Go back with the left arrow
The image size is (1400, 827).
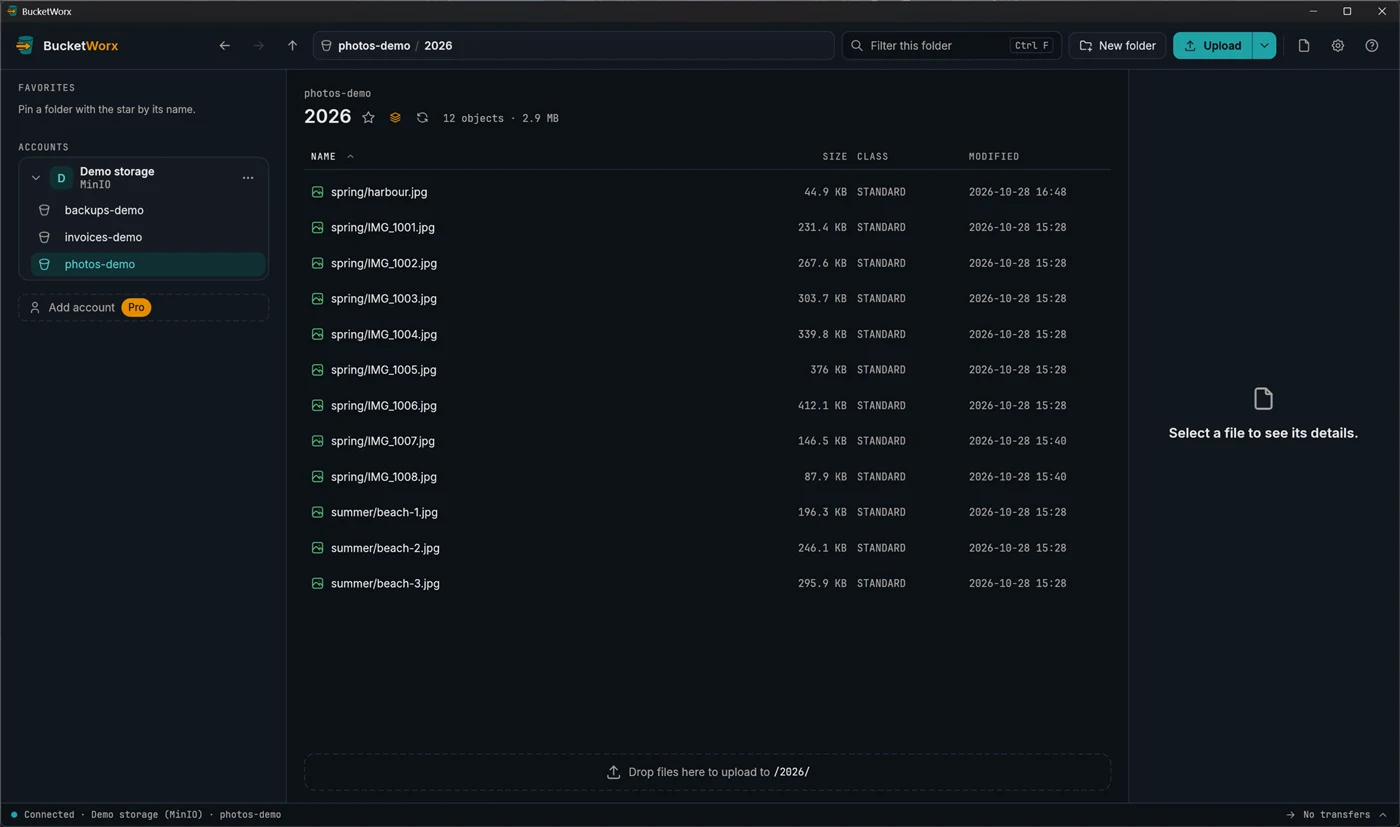[224, 45]
